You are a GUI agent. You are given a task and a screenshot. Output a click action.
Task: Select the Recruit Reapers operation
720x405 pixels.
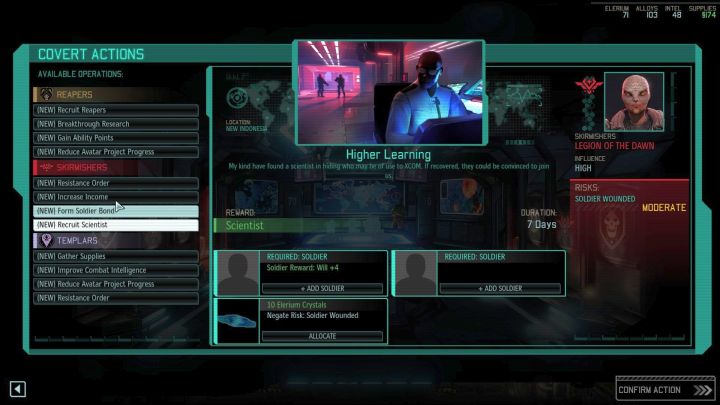(116, 110)
